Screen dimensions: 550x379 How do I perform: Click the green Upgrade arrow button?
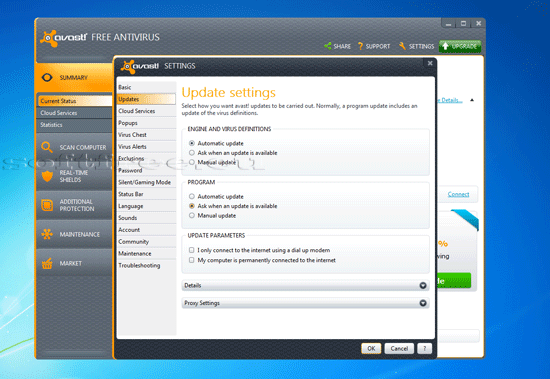click(460, 46)
